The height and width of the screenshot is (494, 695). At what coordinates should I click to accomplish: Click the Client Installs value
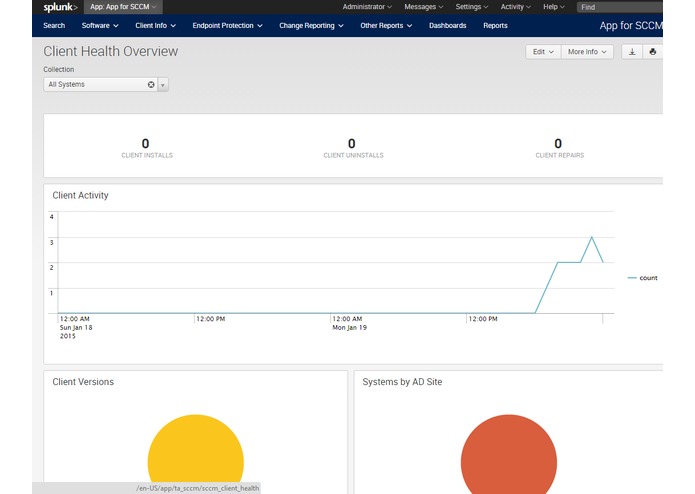[145, 144]
